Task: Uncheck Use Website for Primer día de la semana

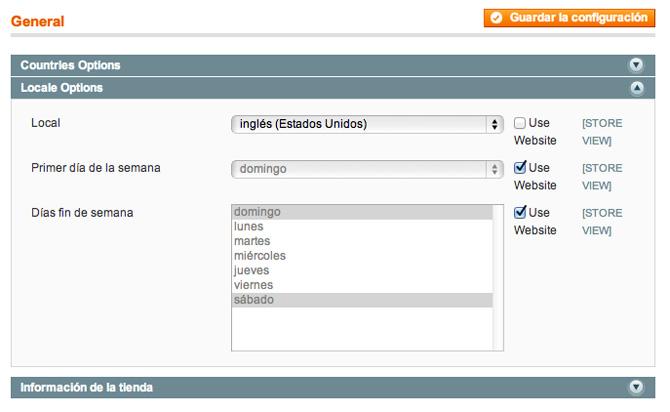Action: coord(520,168)
